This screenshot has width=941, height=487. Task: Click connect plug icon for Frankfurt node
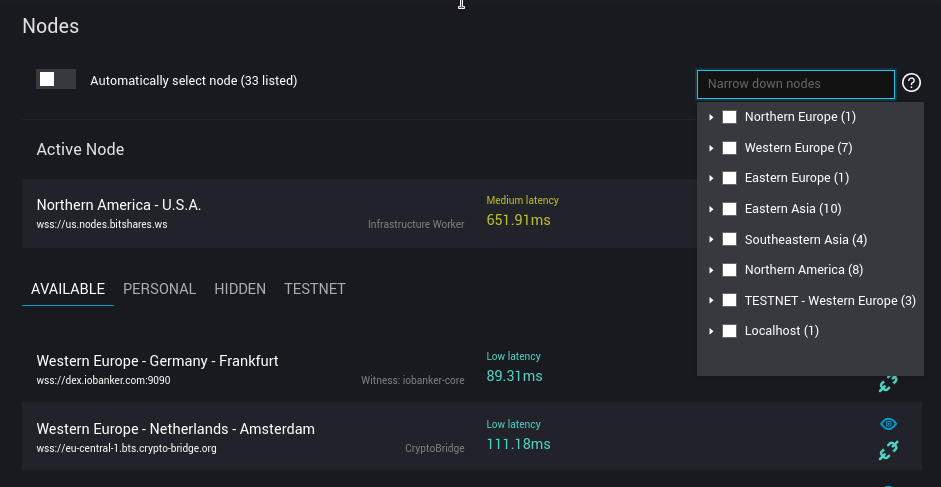pos(888,383)
